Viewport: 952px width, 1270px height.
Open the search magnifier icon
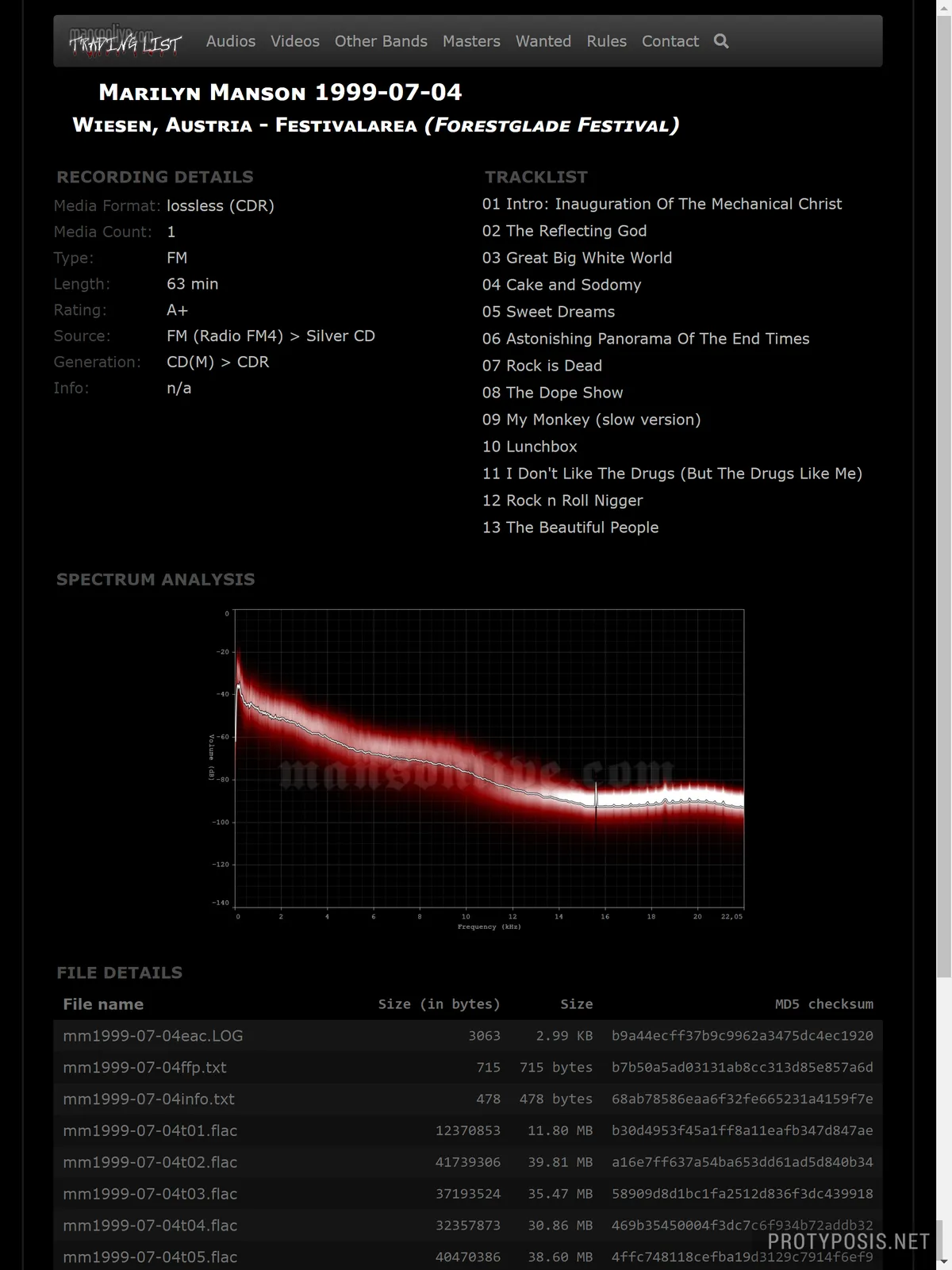tap(720, 41)
